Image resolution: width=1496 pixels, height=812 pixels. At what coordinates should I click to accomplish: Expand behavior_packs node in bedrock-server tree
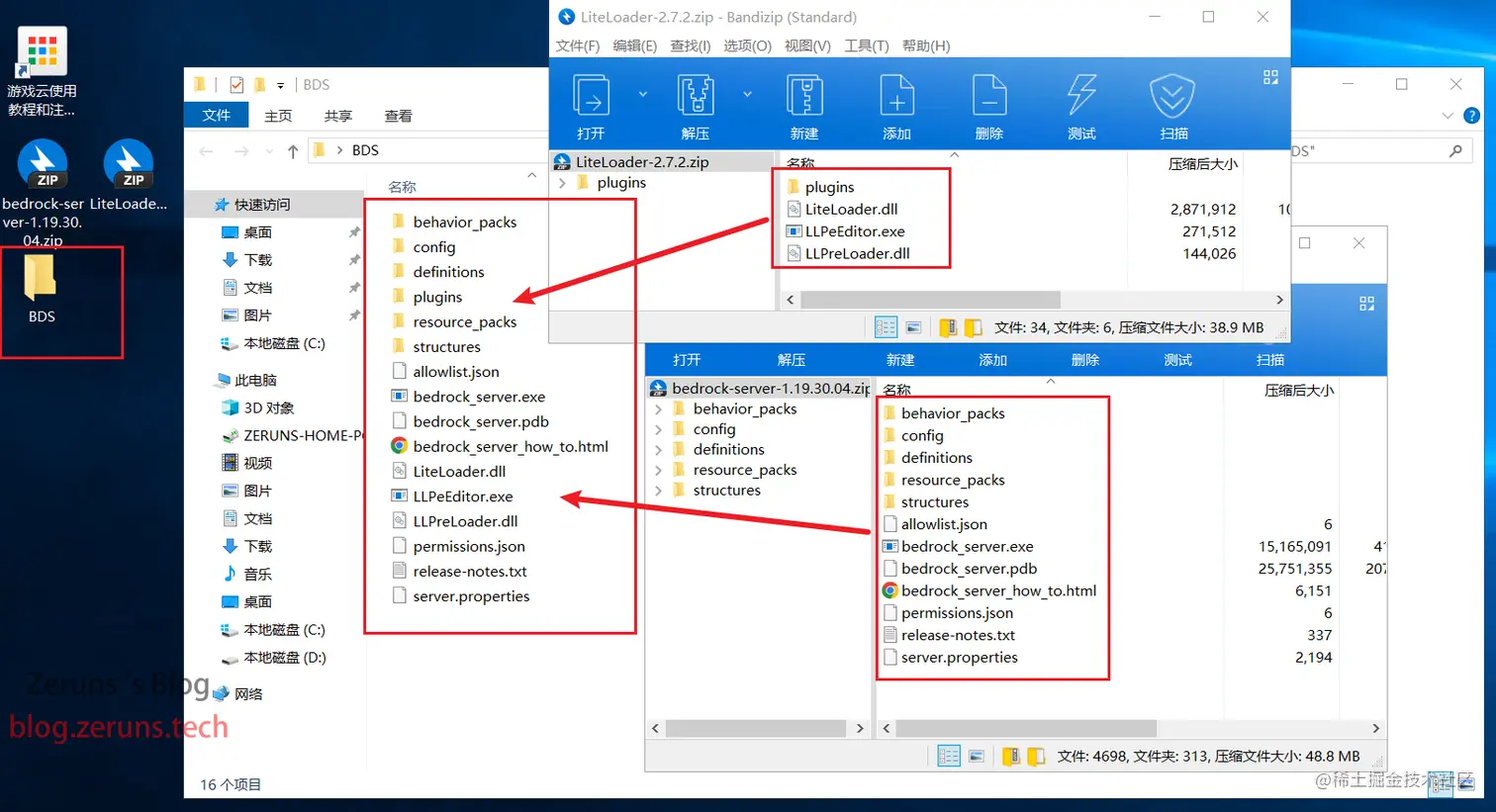pyautogui.click(x=658, y=408)
